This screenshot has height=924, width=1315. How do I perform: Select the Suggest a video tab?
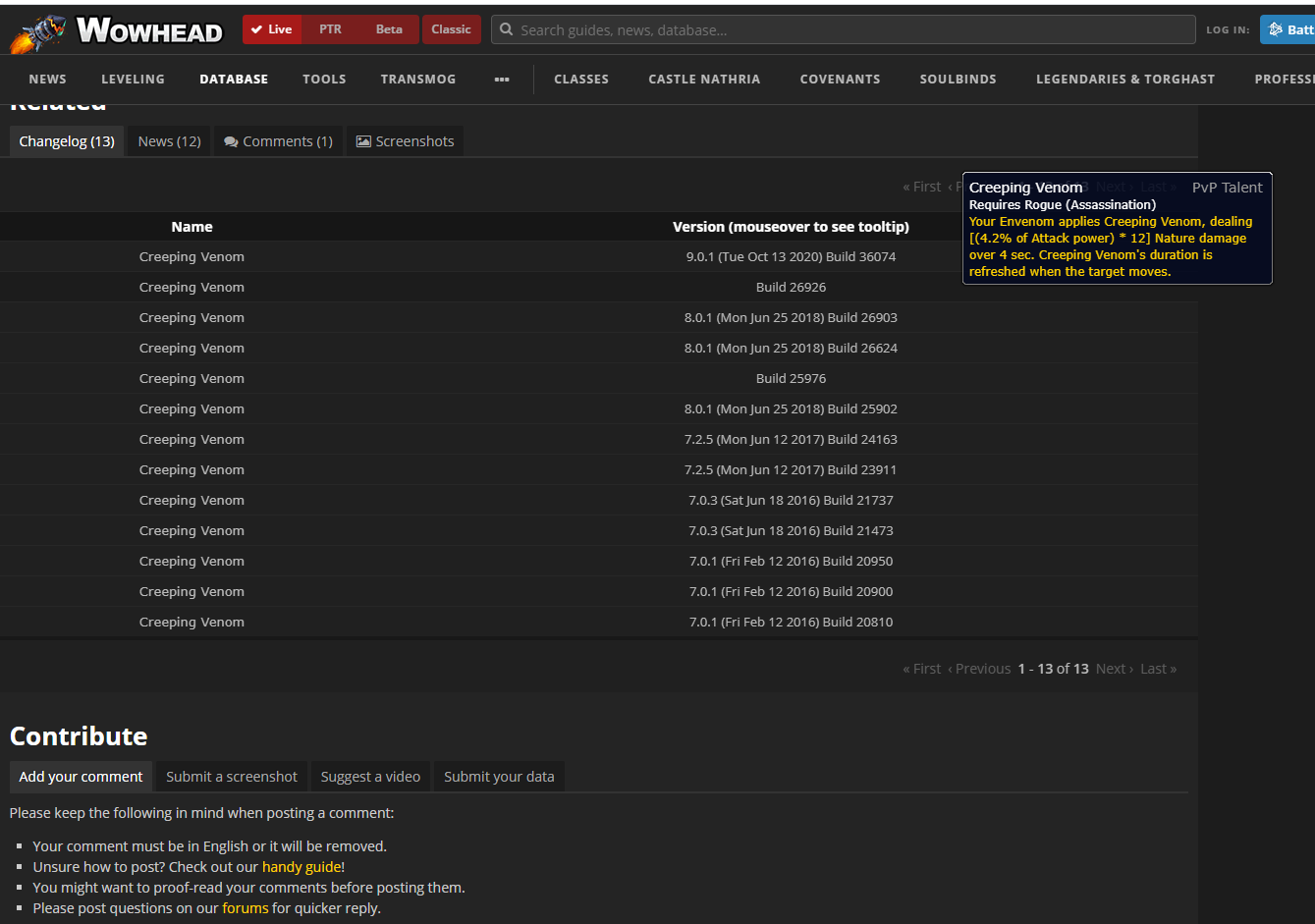coord(370,777)
